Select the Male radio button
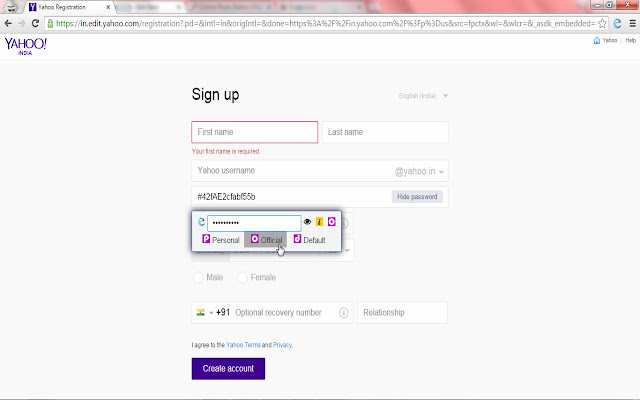 tap(198, 278)
